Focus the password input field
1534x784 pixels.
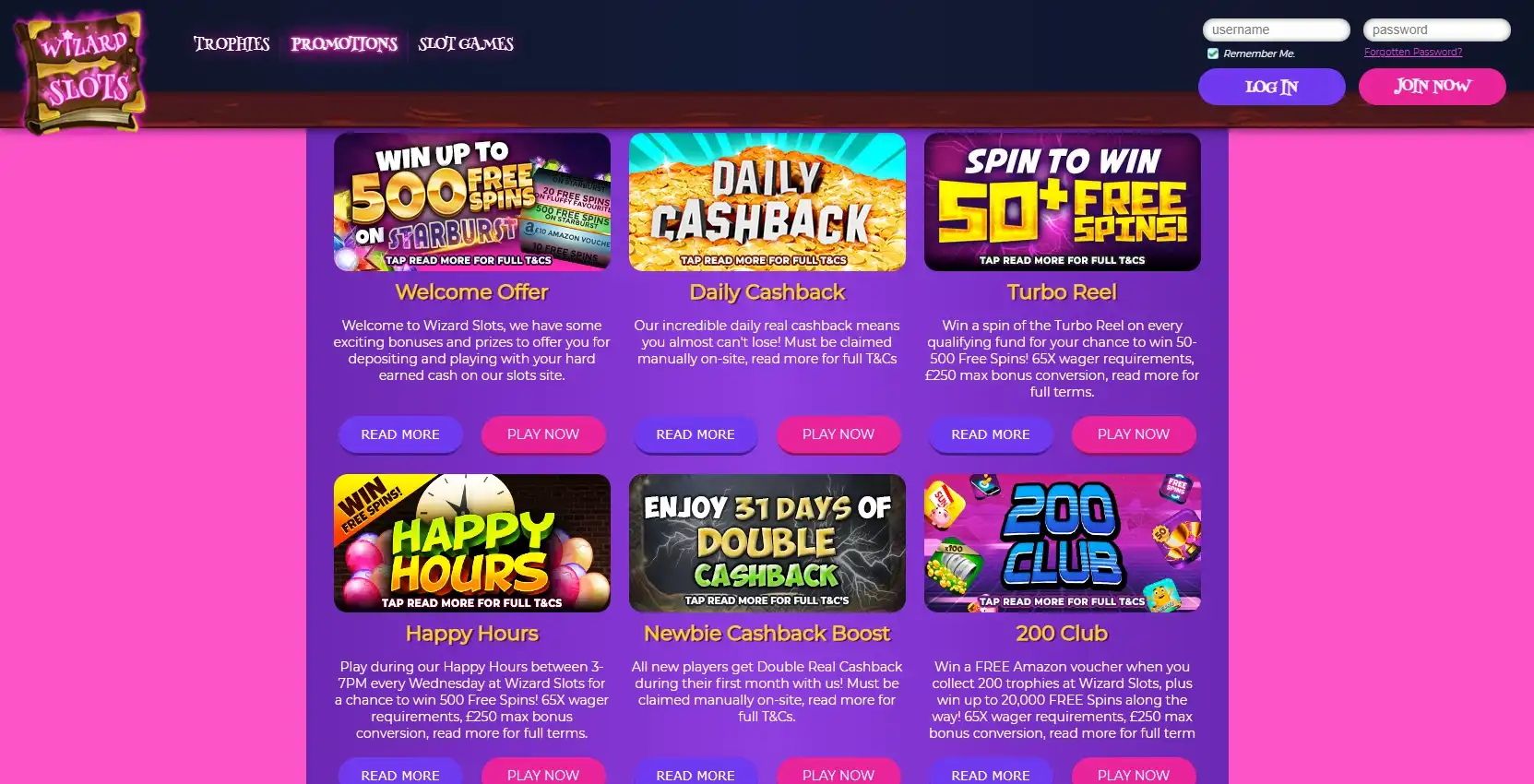pyautogui.click(x=1437, y=30)
